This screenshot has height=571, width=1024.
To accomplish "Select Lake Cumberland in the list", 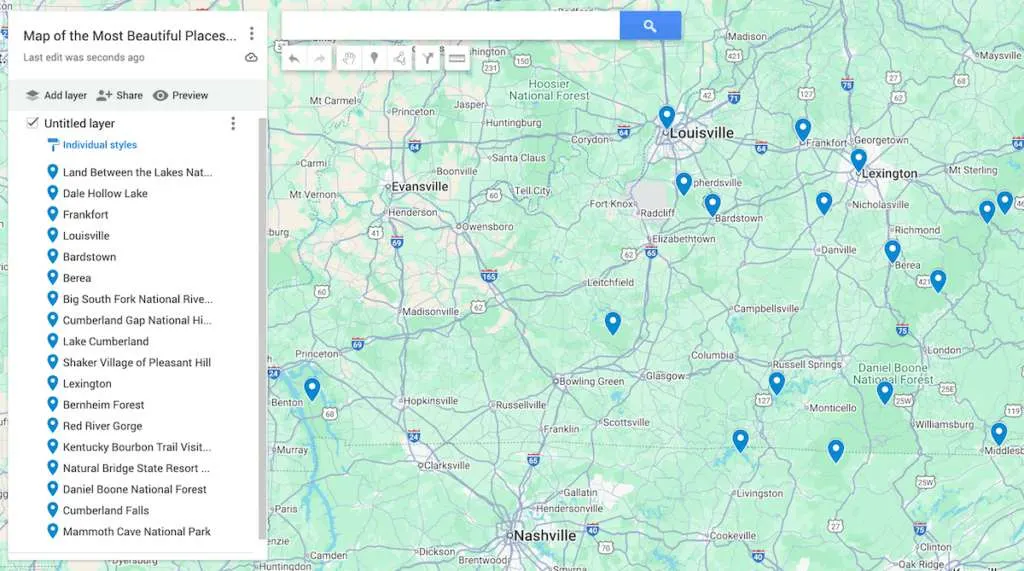I will pyautogui.click(x=105, y=341).
